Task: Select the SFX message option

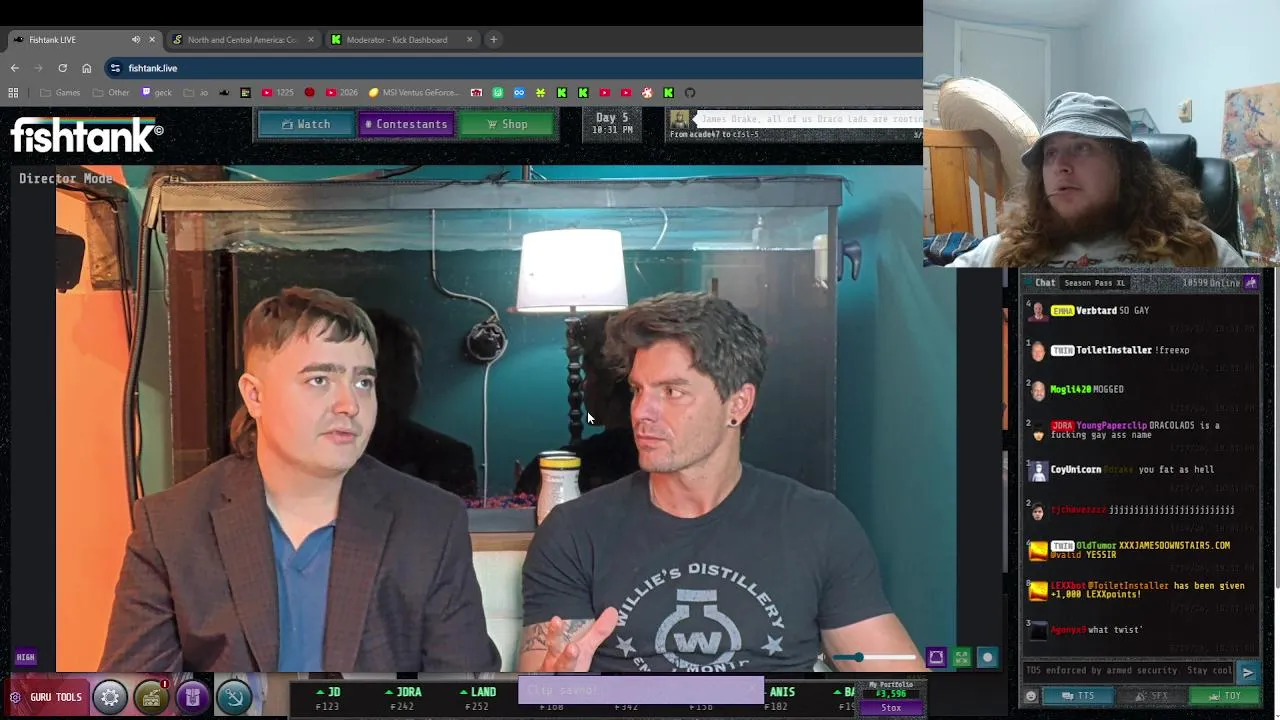Action: click(1151, 696)
